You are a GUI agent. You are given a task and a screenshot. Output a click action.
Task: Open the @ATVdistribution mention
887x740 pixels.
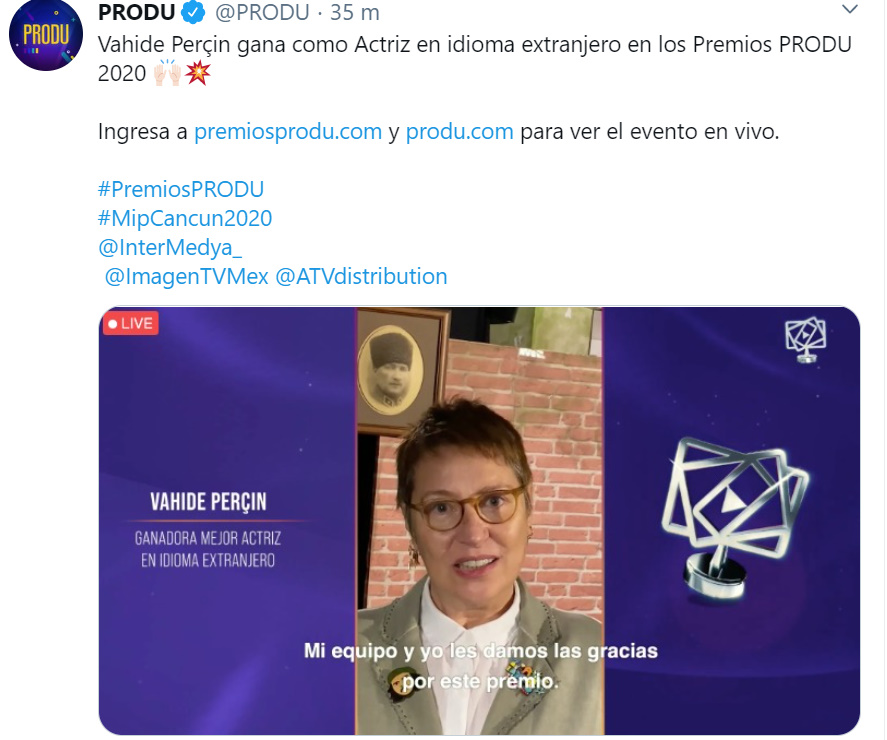click(x=361, y=277)
